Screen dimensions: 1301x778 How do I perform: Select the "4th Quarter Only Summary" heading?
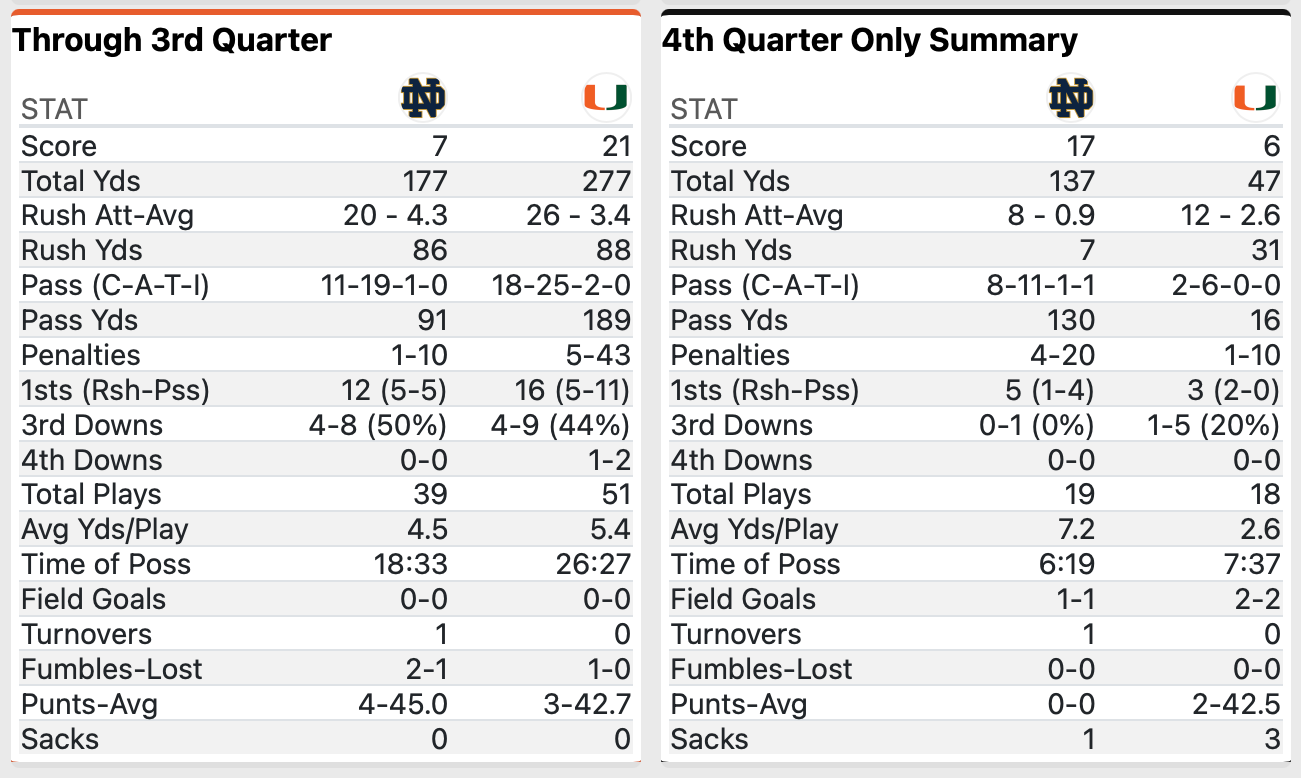869,40
